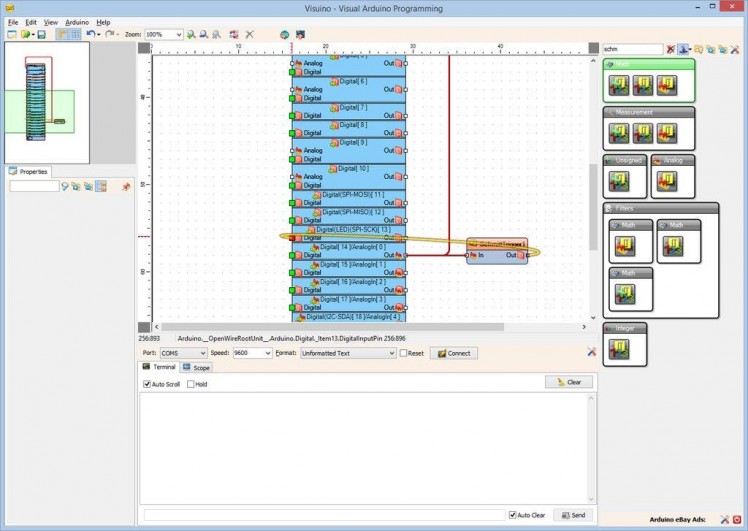Click the Undo arrow in toolbar
This screenshot has width=748, height=531.
(x=90, y=34)
